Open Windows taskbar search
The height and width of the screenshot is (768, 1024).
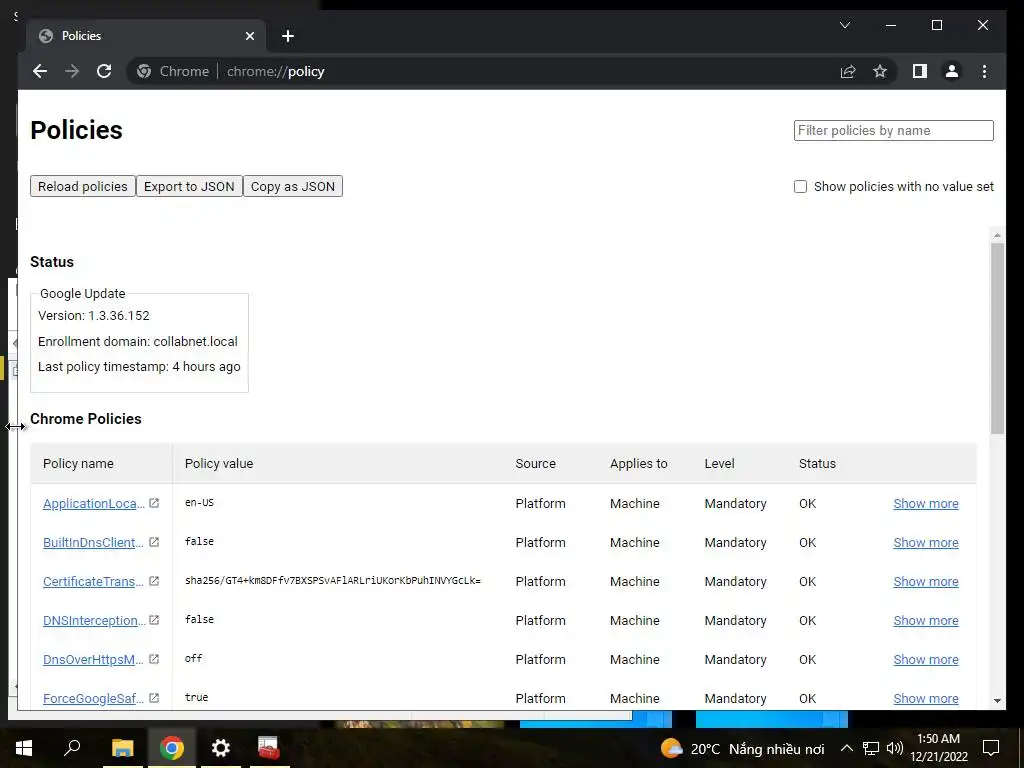(x=72, y=748)
